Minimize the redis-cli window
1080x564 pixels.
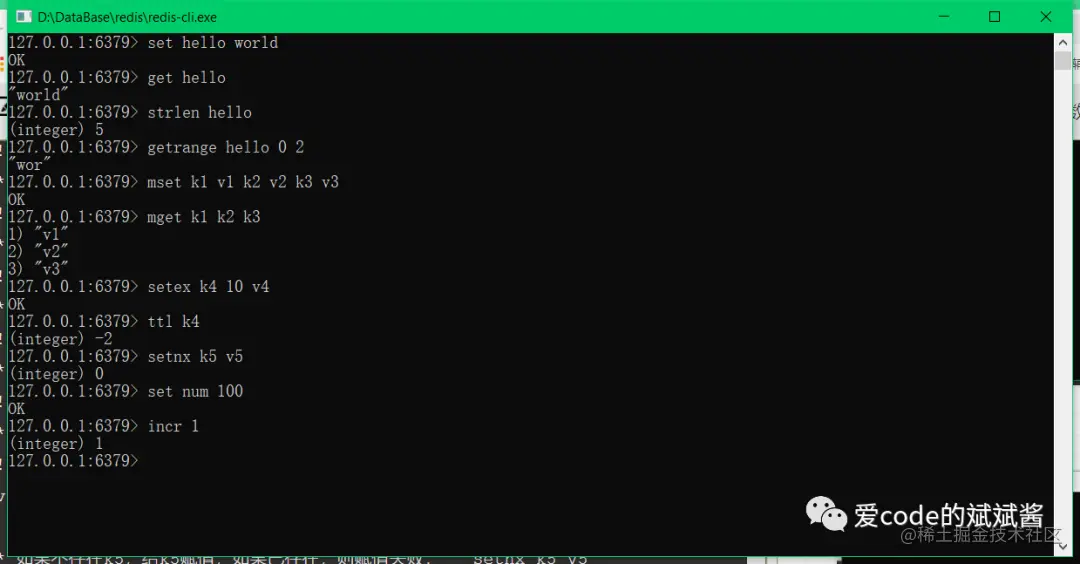944,17
